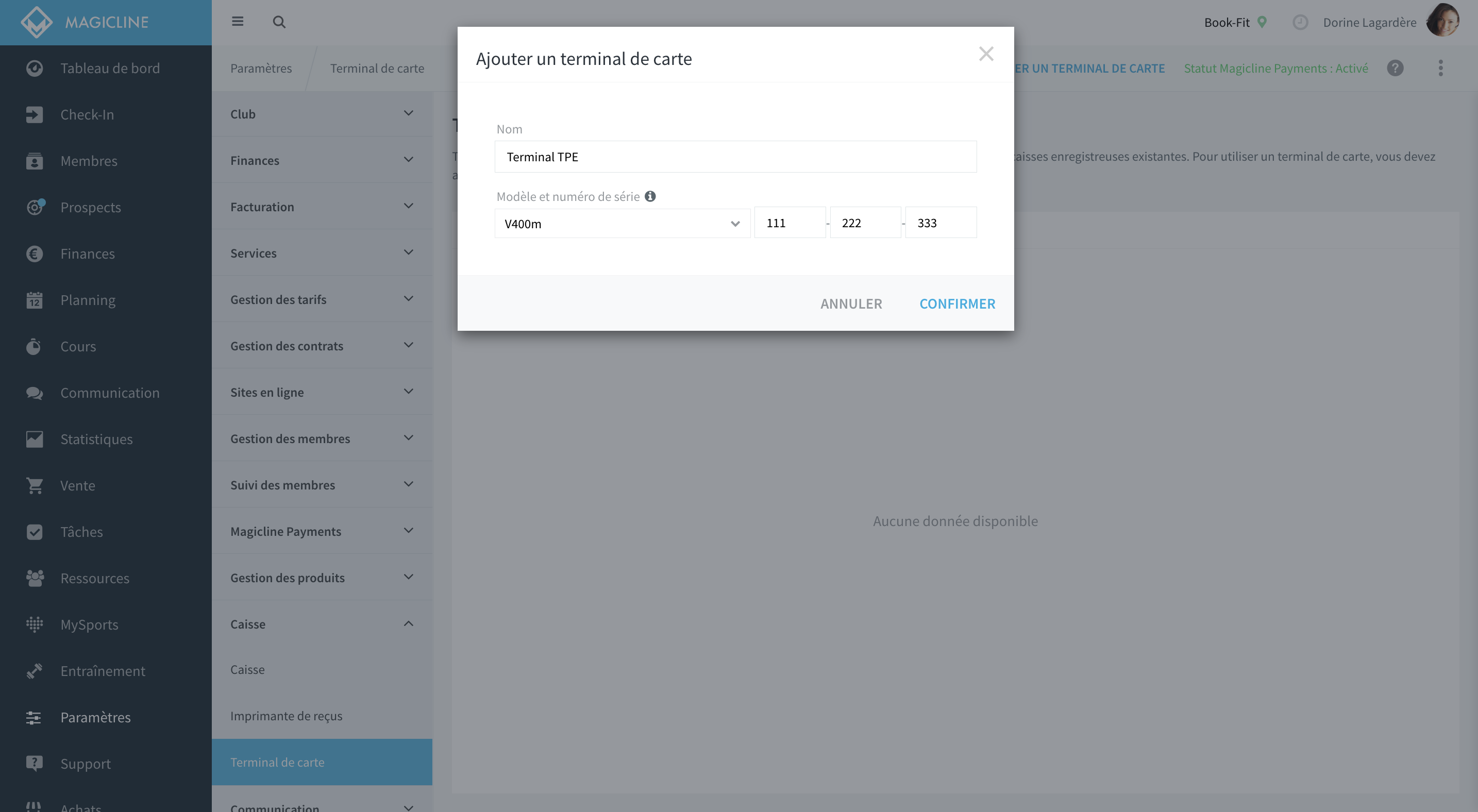
Task: Click the Nom field containing Terminal TPE
Action: (735, 157)
